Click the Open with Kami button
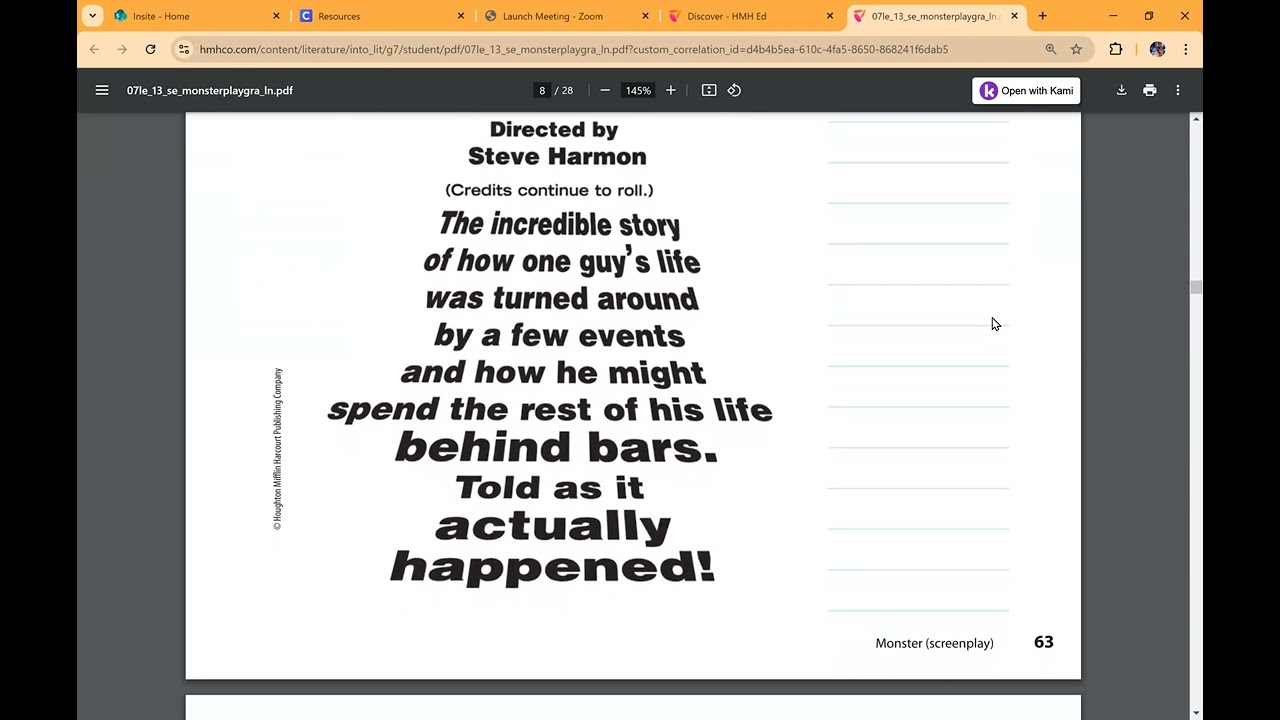Viewport: 1280px width, 720px height. [x=1026, y=90]
